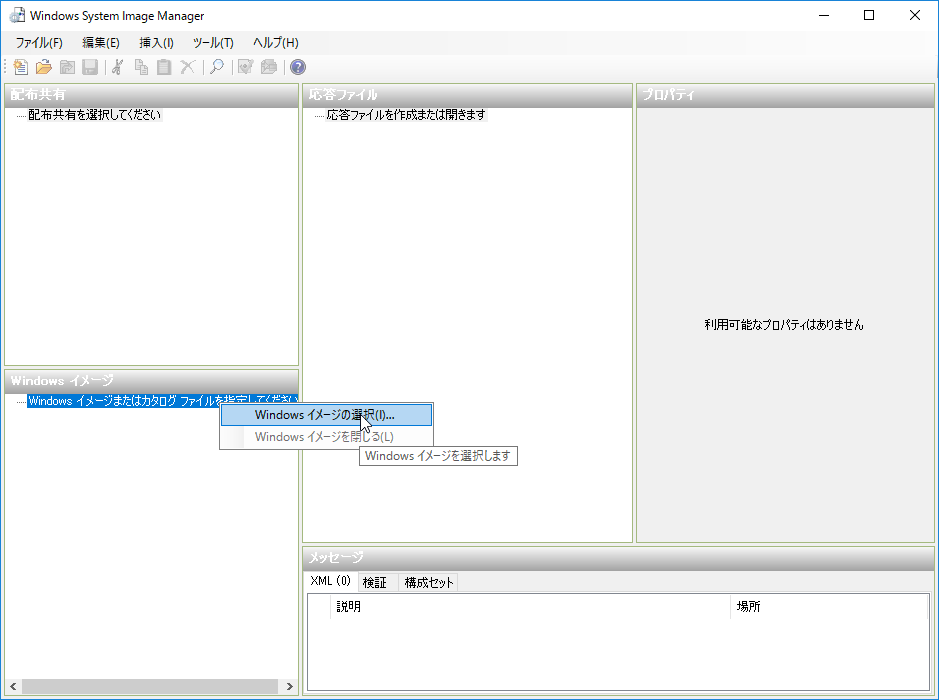Image resolution: width=939 pixels, height=700 pixels.
Task: Create a new answer file from toolbar
Action: pos(20,67)
